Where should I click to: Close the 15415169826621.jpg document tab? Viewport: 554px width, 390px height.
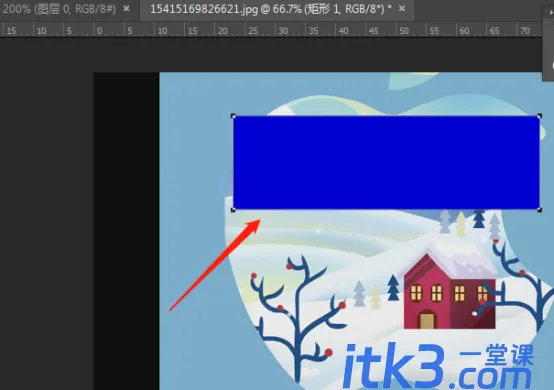point(402,8)
